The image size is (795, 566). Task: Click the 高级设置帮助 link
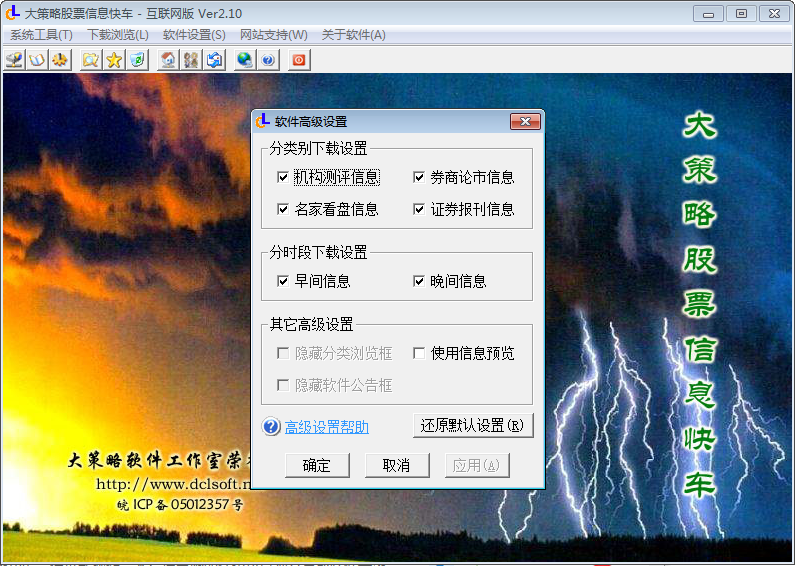326,428
